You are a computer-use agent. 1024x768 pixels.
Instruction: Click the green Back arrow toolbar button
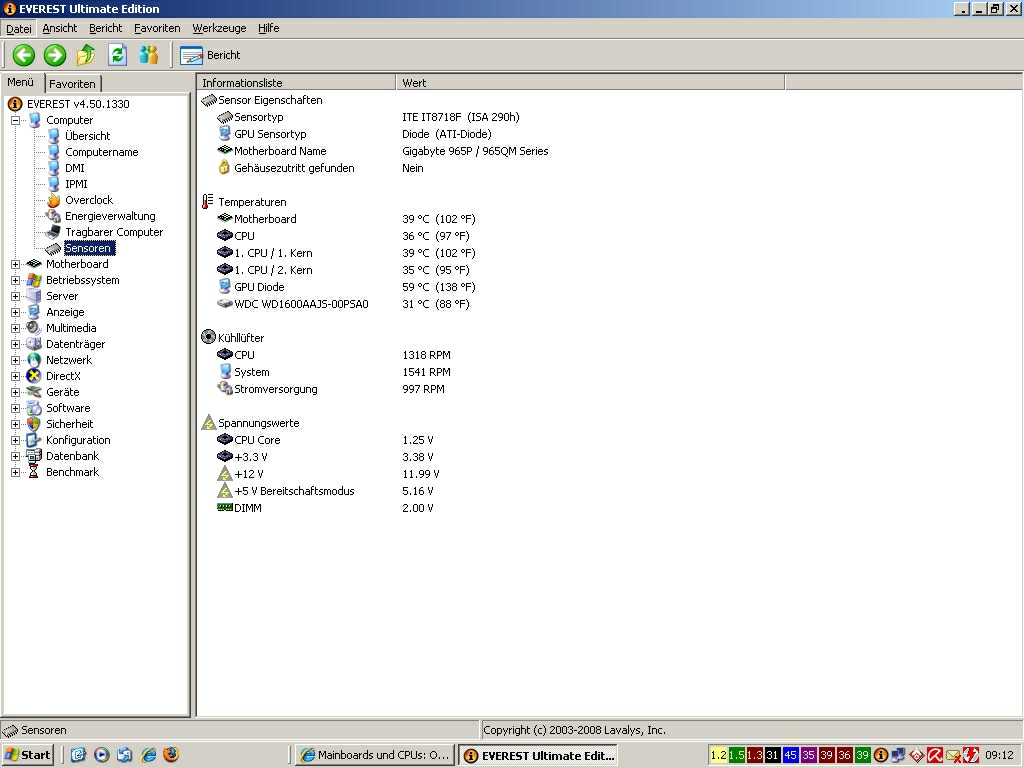click(24, 55)
